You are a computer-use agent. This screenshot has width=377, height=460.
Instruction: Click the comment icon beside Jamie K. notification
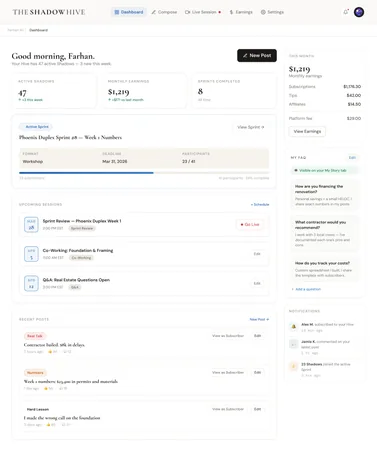click(x=293, y=344)
